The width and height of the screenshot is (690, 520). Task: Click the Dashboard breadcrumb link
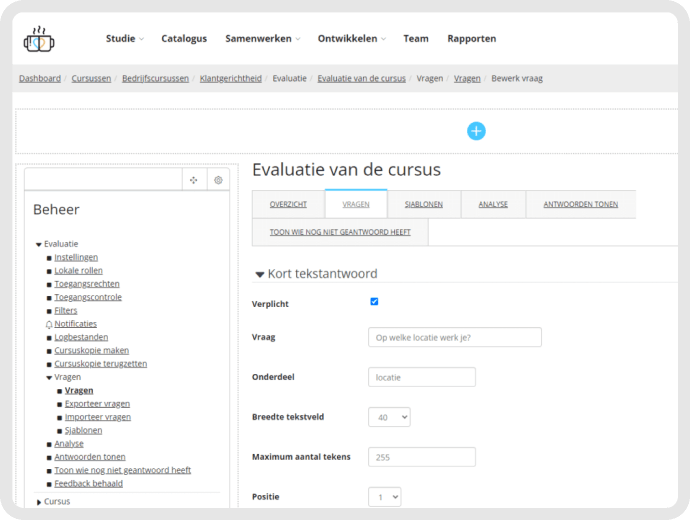click(40, 78)
